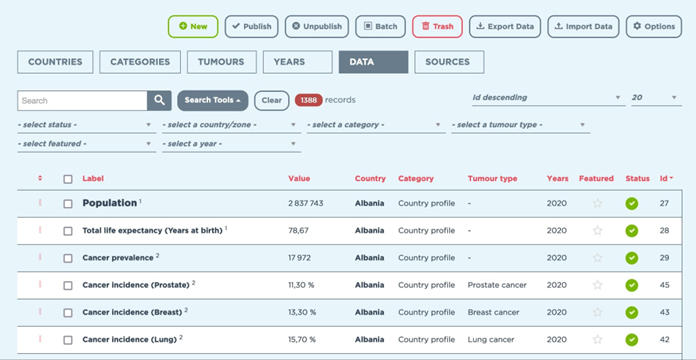Image resolution: width=696 pixels, height=360 pixels.
Task: Sort table by Label column header
Action: pos(93,179)
